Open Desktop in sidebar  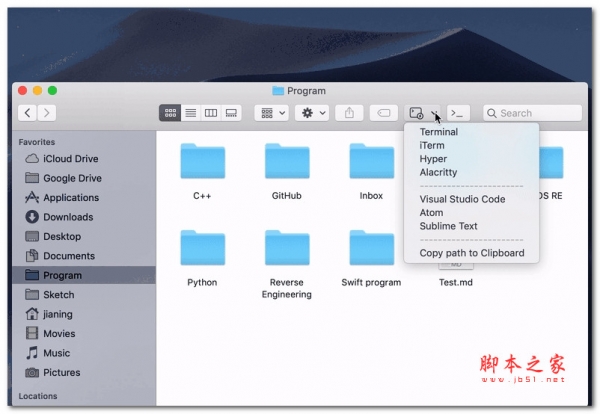(x=84, y=236)
